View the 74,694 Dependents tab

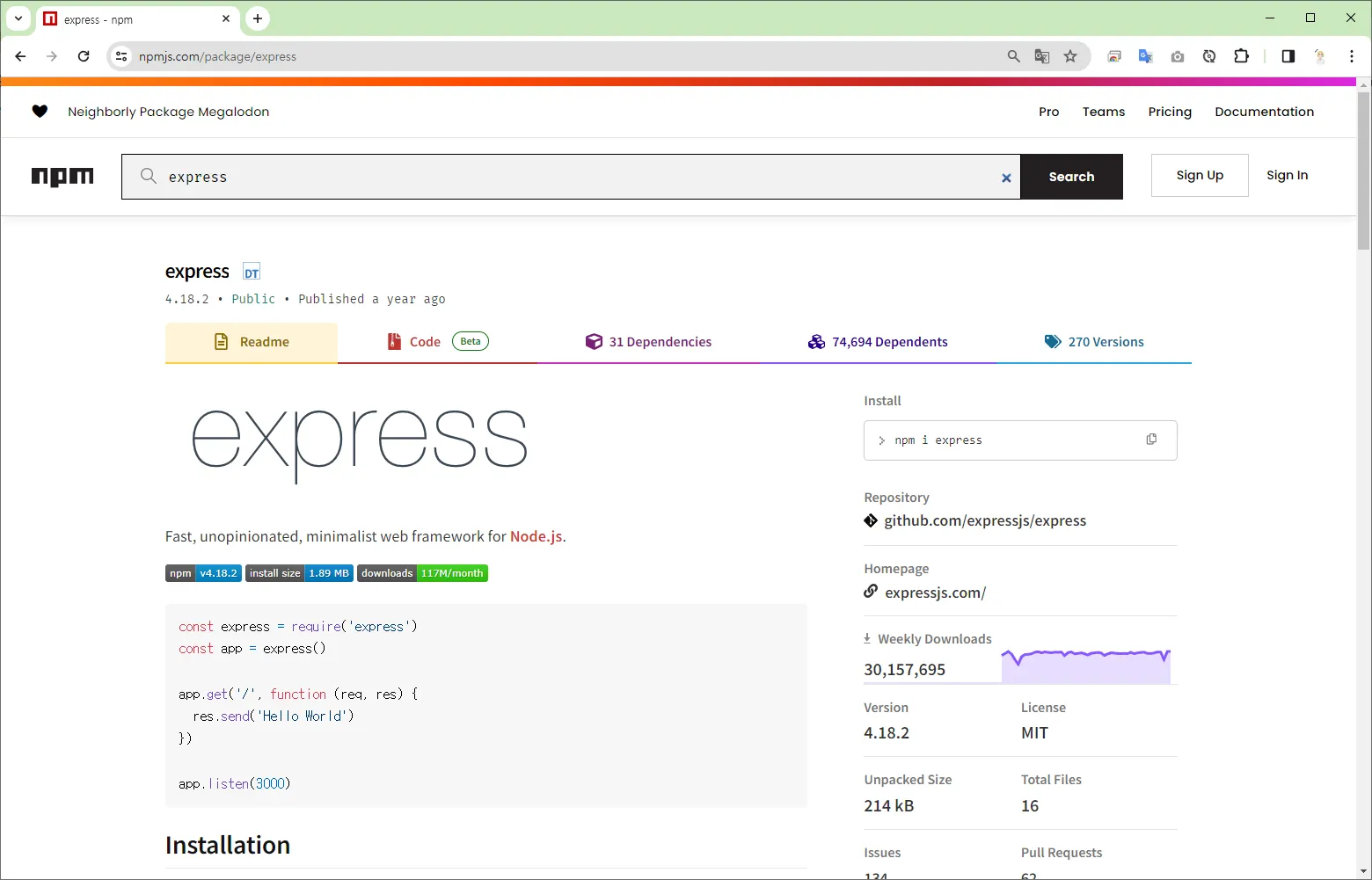pyautogui.click(x=878, y=342)
